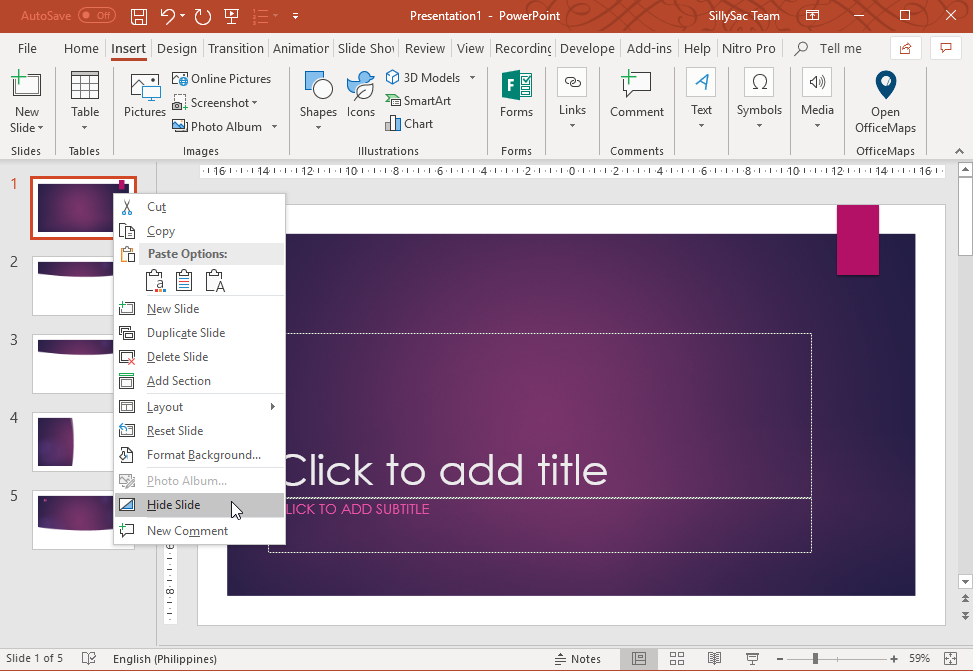This screenshot has height=671, width=973.
Task: Insert a Chart from the ribbon
Action: (x=409, y=124)
